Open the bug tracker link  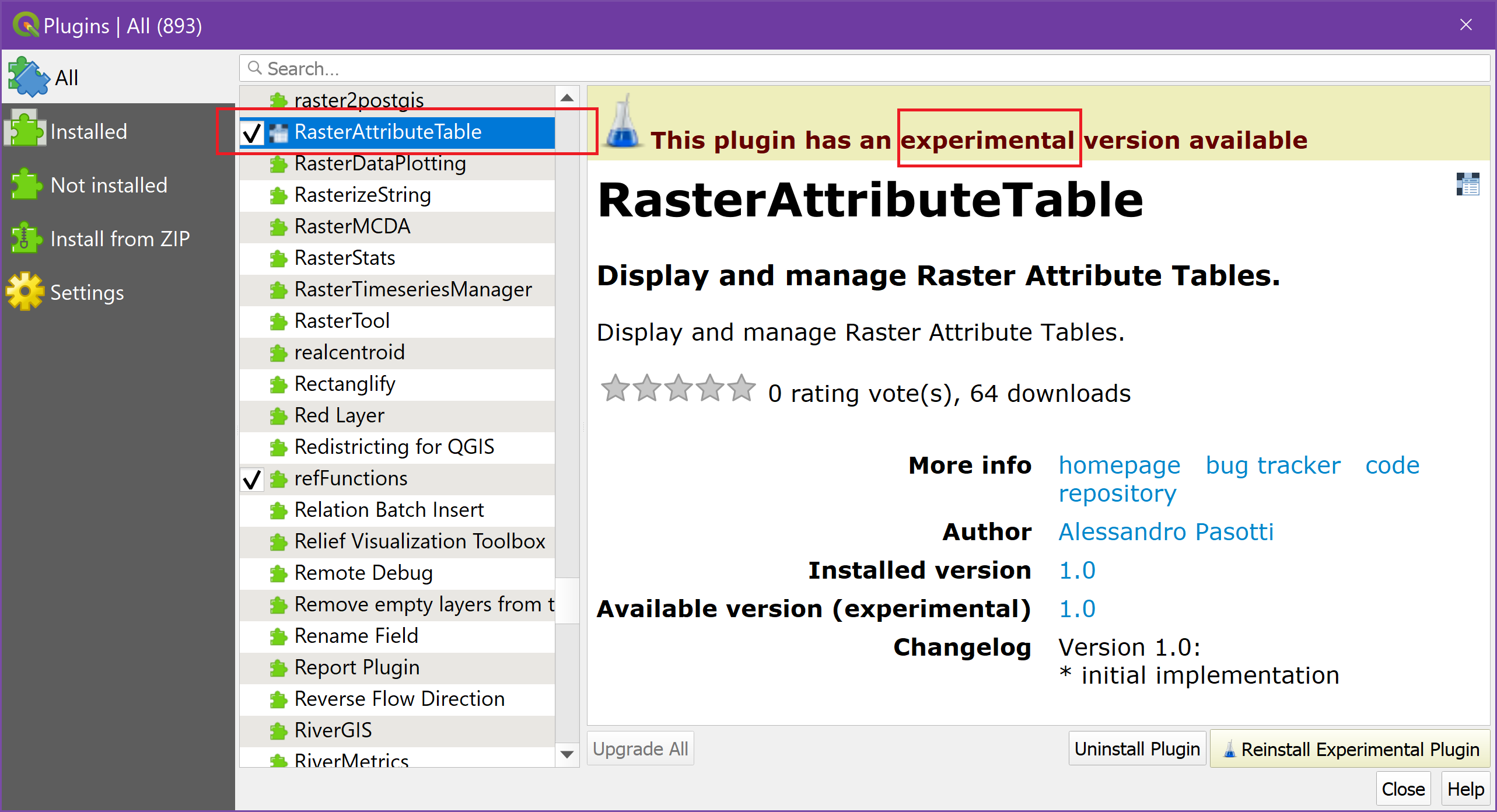[x=1273, y=466]
